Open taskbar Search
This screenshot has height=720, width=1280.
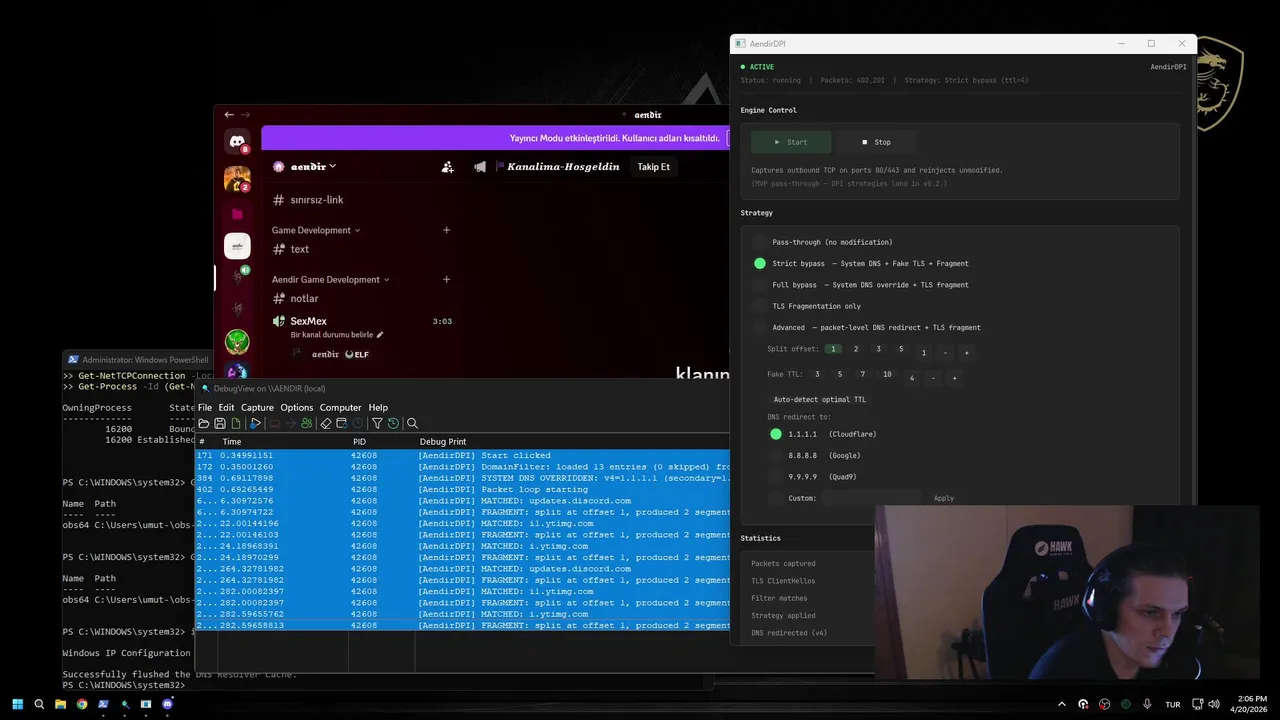tap(39, 704)
